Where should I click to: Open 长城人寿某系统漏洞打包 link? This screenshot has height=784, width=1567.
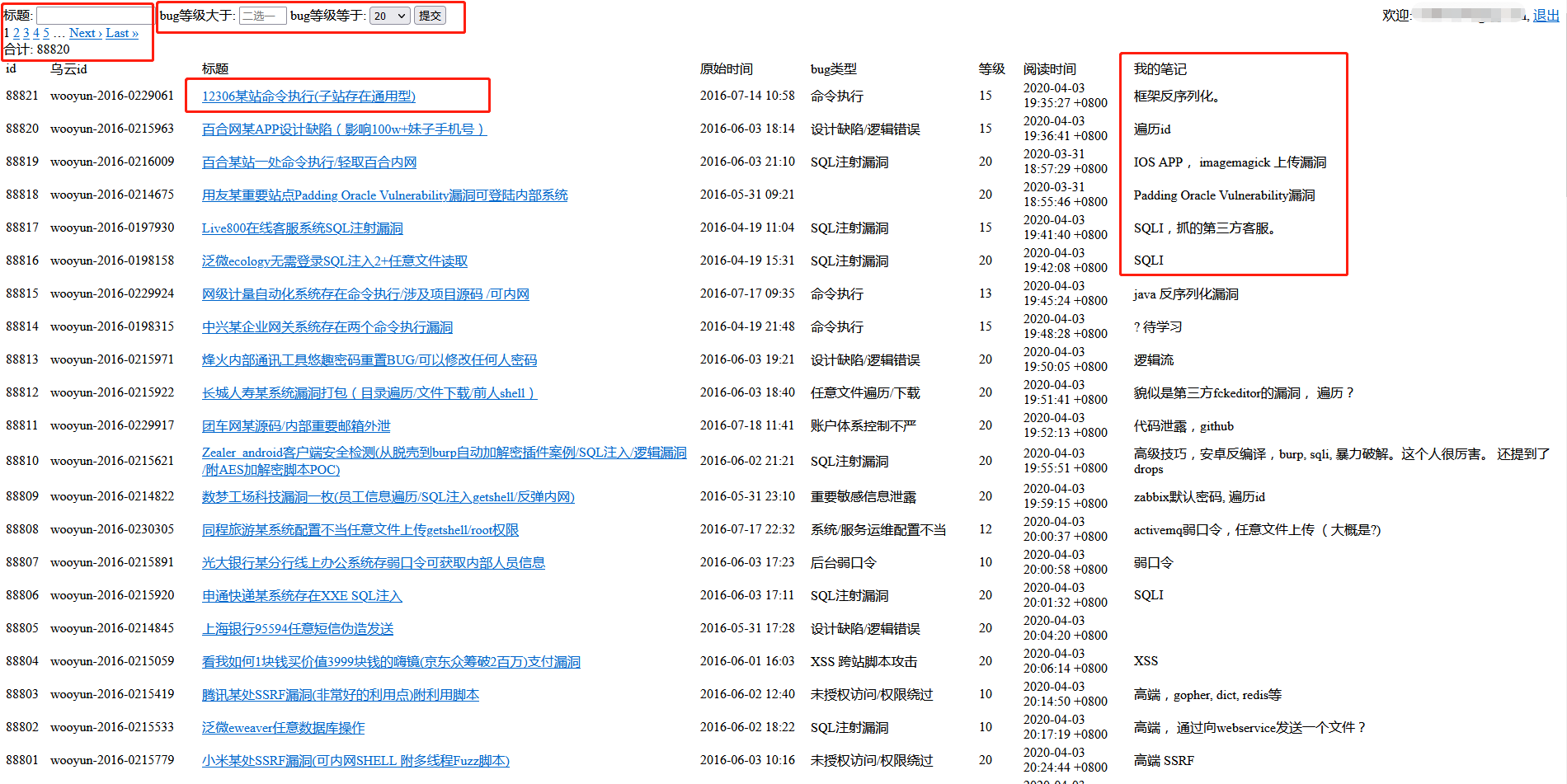pyautogui.click(x=369, y=393)
